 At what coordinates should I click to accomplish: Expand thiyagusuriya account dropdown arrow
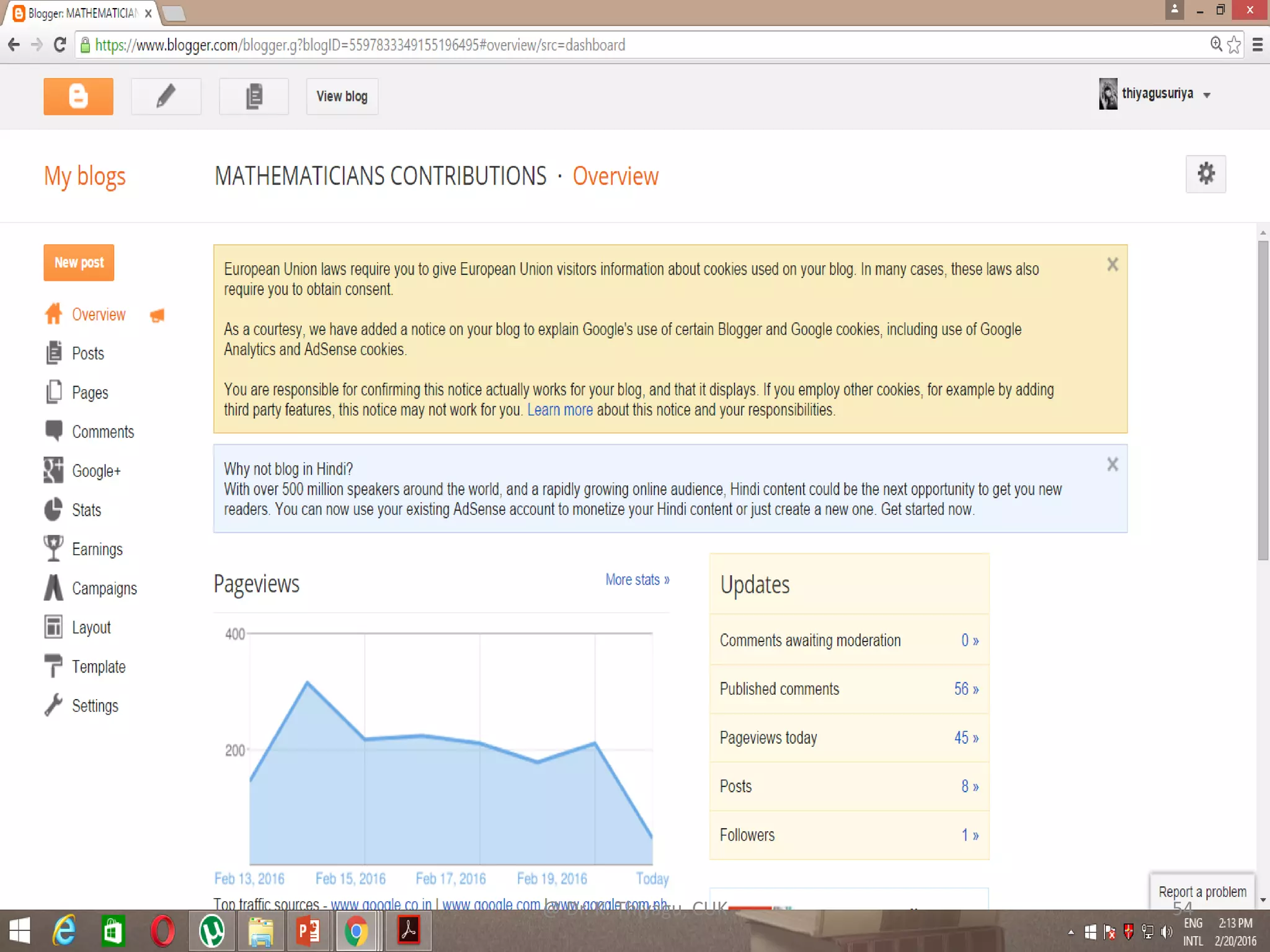pyautogui.click(x=1207, y=95)
